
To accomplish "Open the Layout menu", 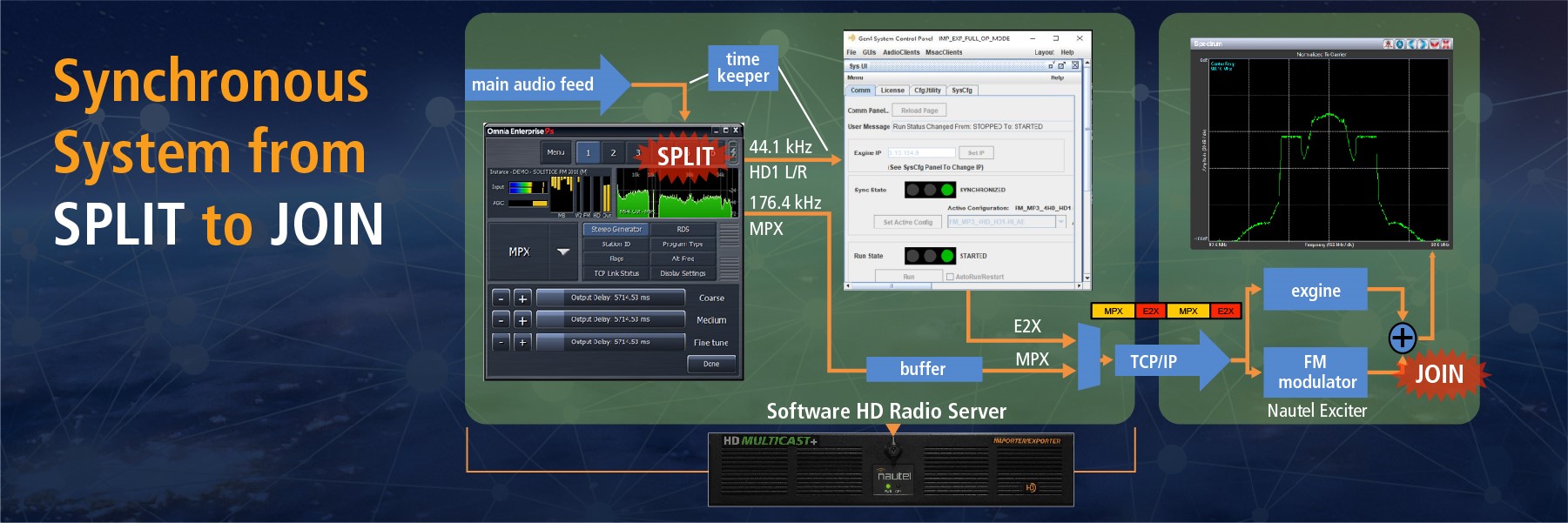I will coord(1044,52).
